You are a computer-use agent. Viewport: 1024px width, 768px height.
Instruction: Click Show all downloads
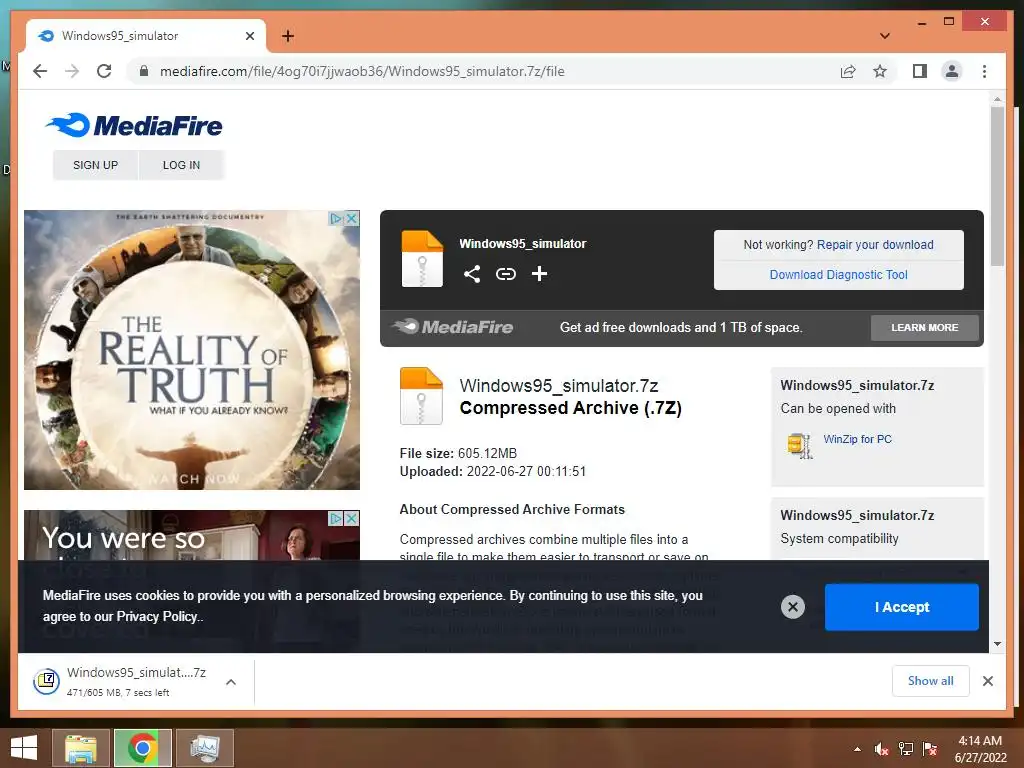pos(931,681)
